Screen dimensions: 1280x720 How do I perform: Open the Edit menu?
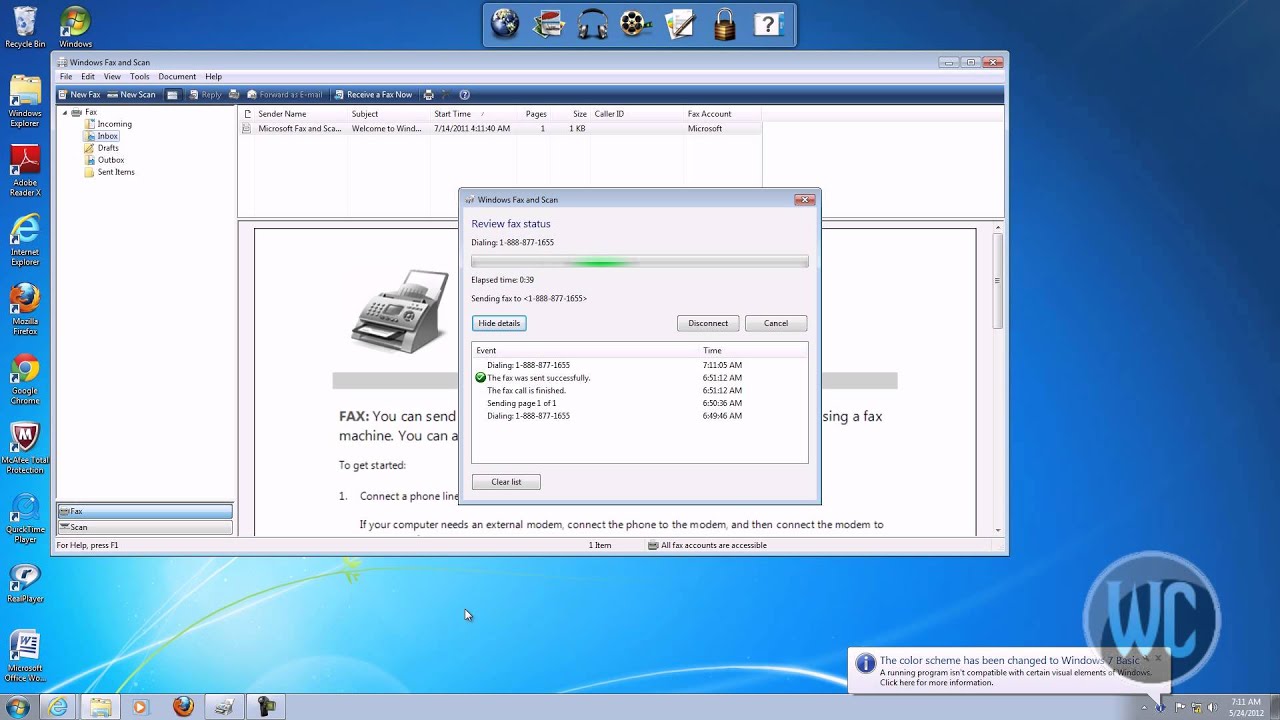coord(88,77)
